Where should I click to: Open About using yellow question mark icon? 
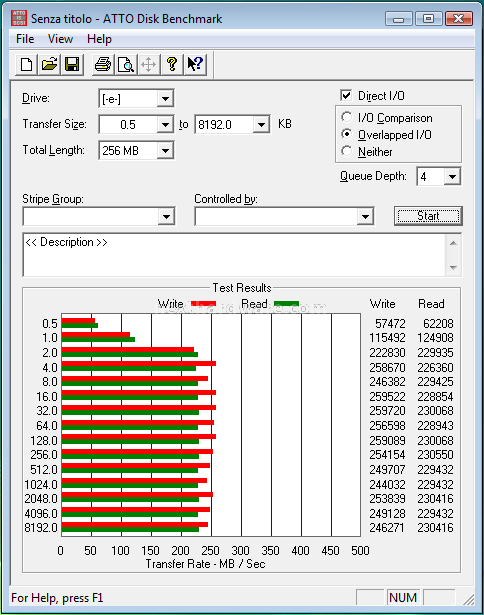click(171, 64)
